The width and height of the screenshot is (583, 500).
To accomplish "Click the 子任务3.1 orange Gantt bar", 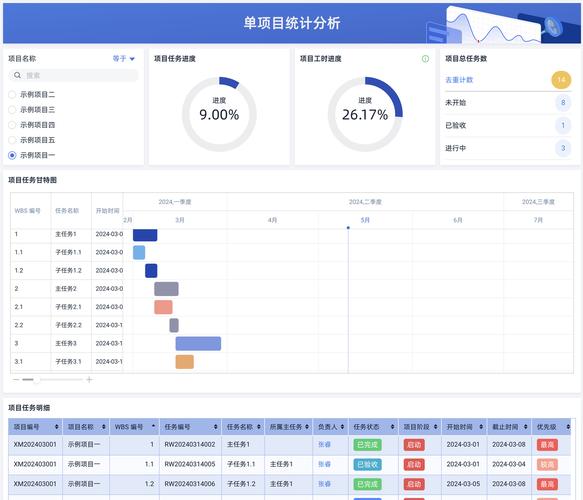I will pyautogui.click(x=184, y=362).
